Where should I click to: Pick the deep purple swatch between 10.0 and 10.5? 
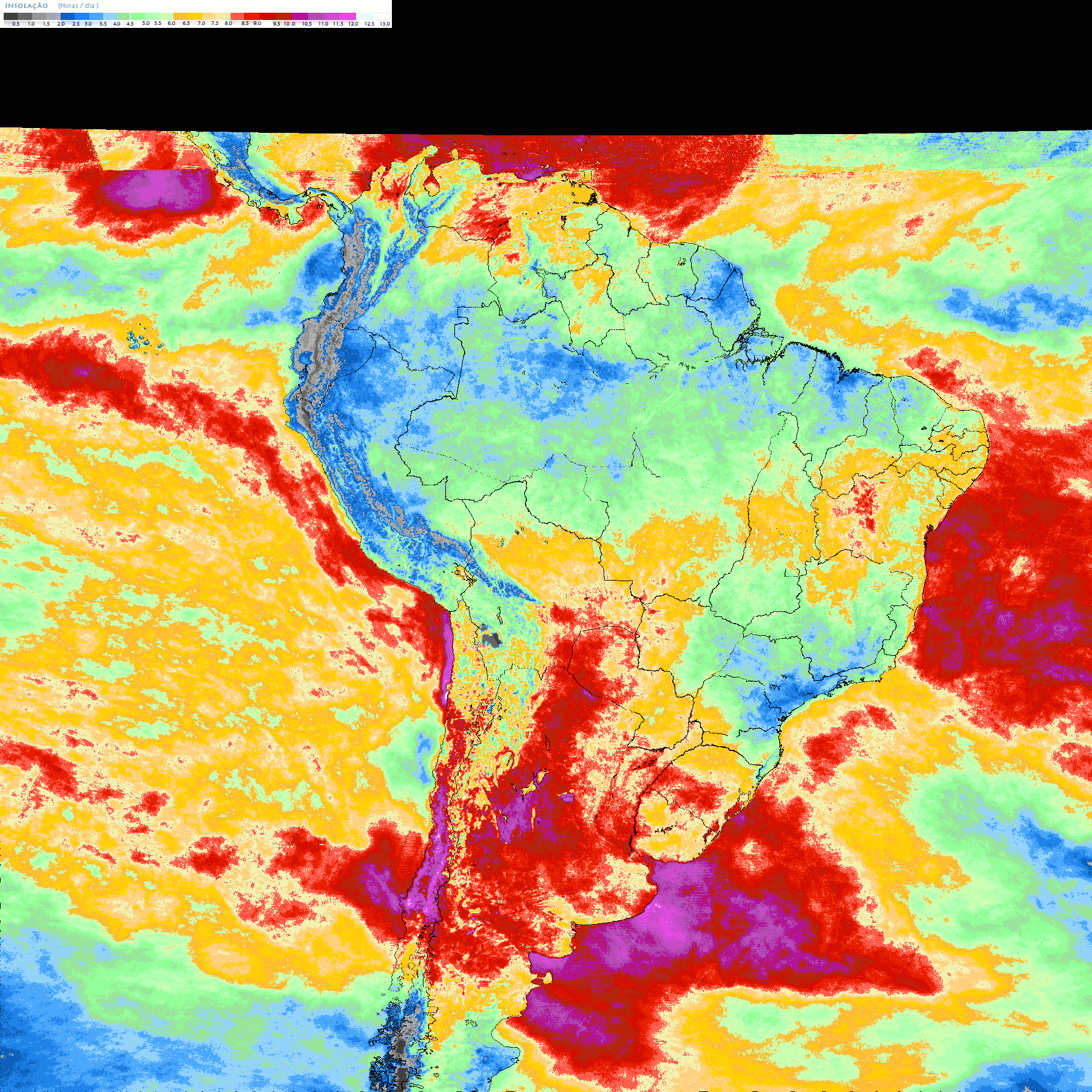(300, 16)
